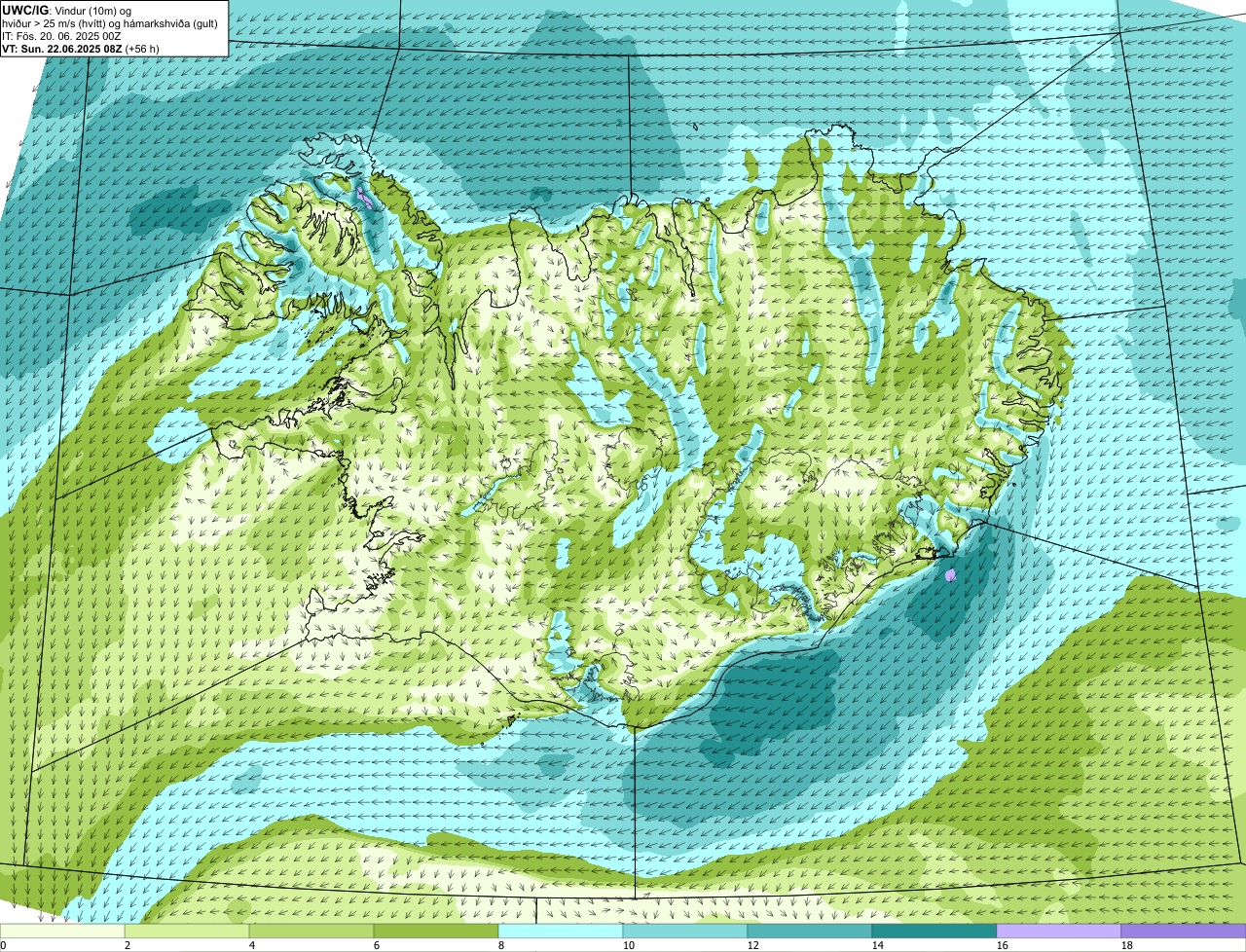Click the legend scale label '6'

tap(377, 945)
